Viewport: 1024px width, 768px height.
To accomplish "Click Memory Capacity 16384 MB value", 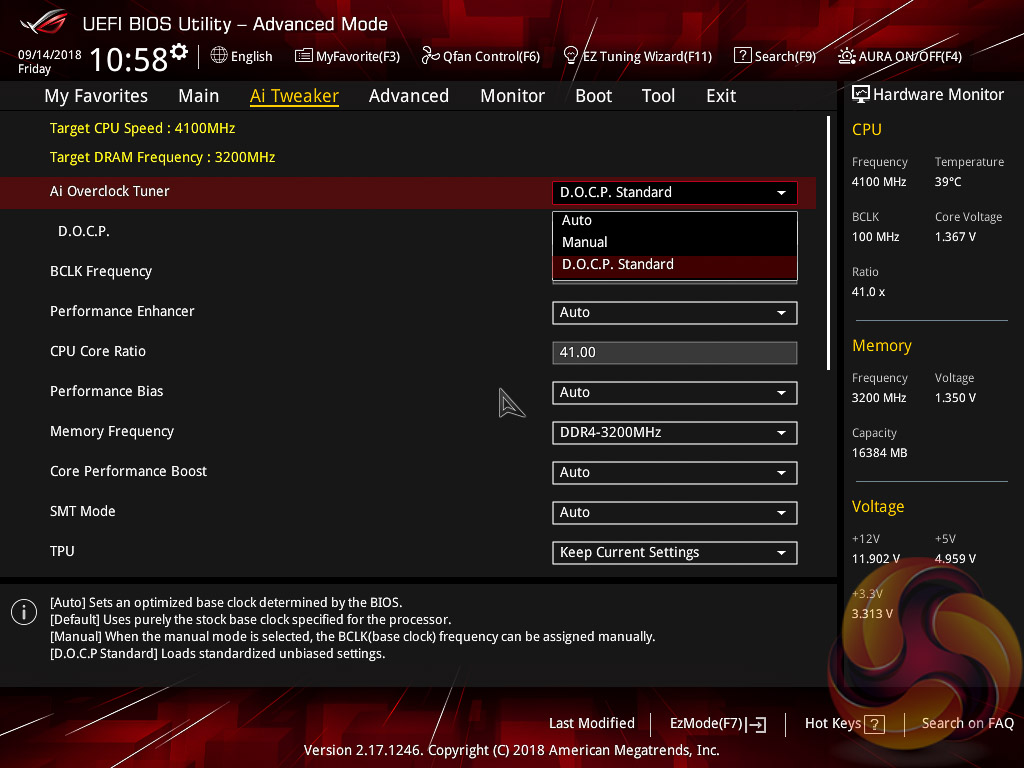I will click(x=880, y=453).
